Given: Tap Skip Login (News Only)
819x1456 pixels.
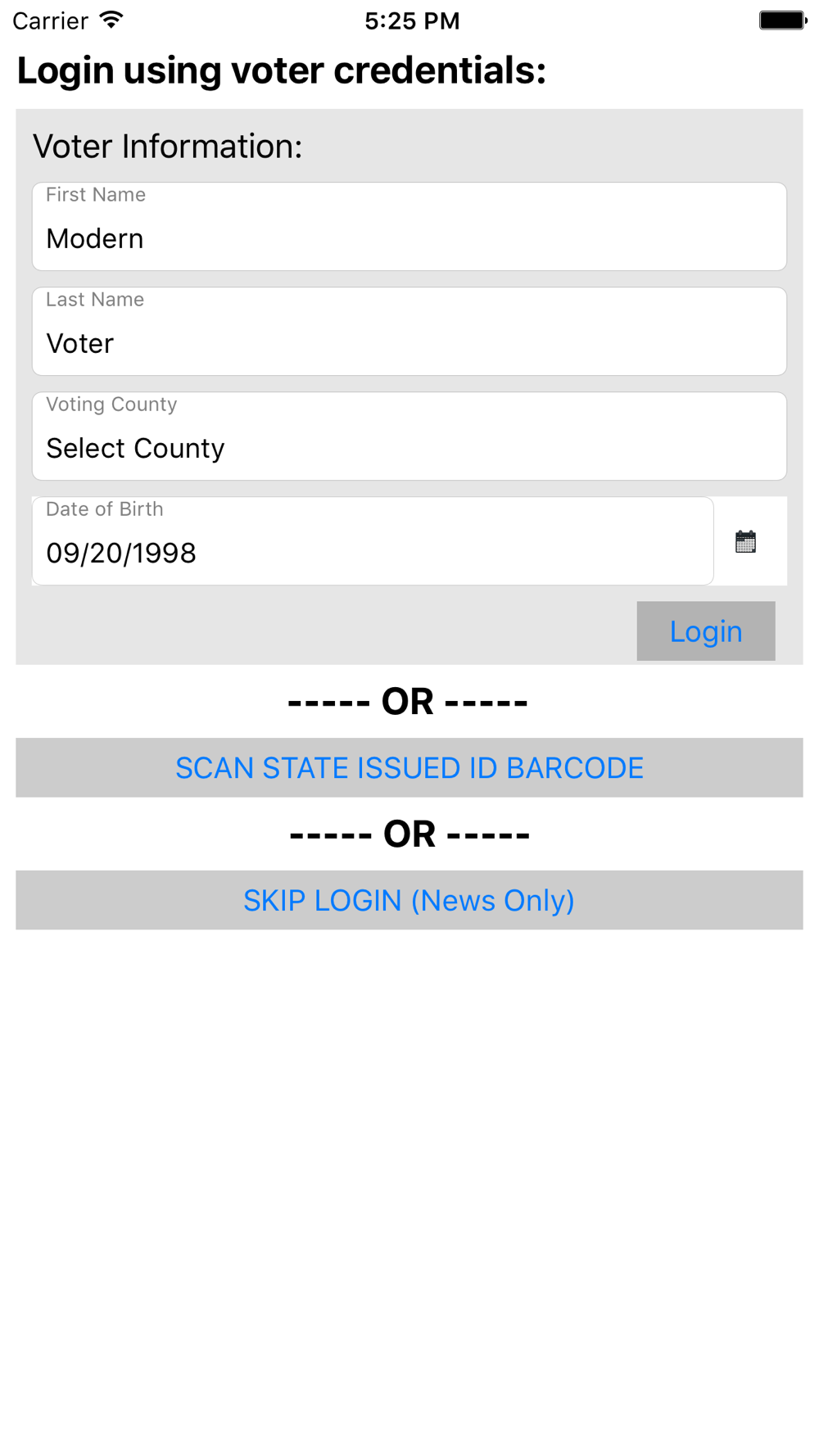Looking at the screenshot, I should [409, 900].
